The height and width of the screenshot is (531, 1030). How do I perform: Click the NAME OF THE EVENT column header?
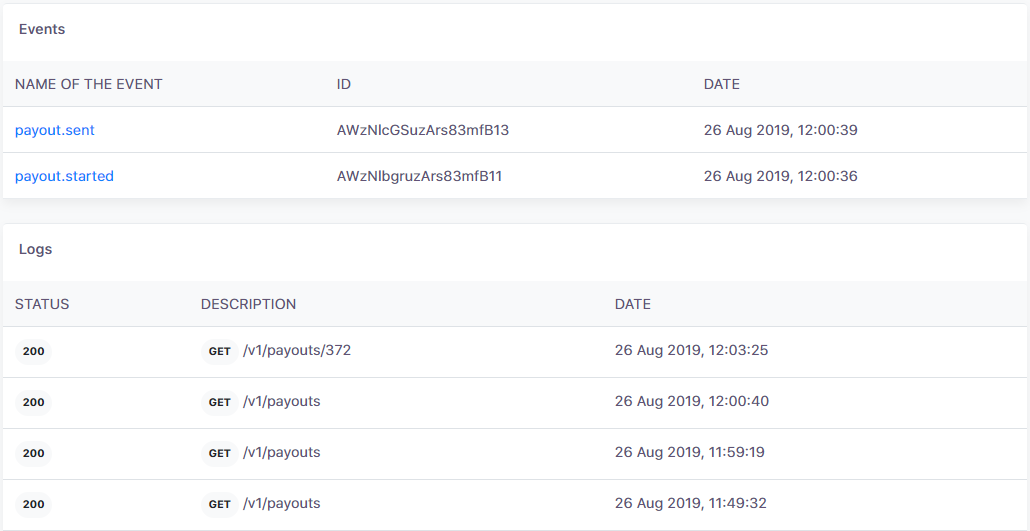(x=89, y=84)
